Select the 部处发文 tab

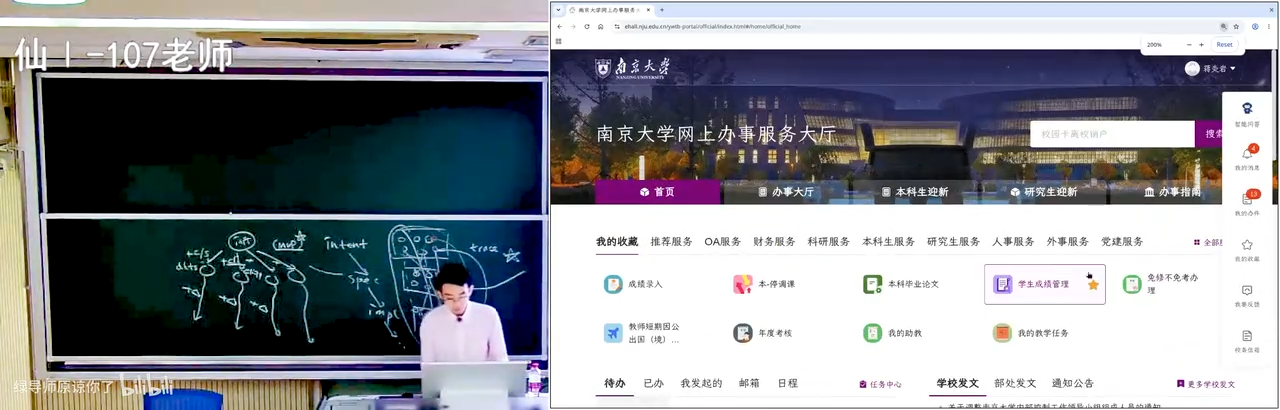[x=1015, y=384]
